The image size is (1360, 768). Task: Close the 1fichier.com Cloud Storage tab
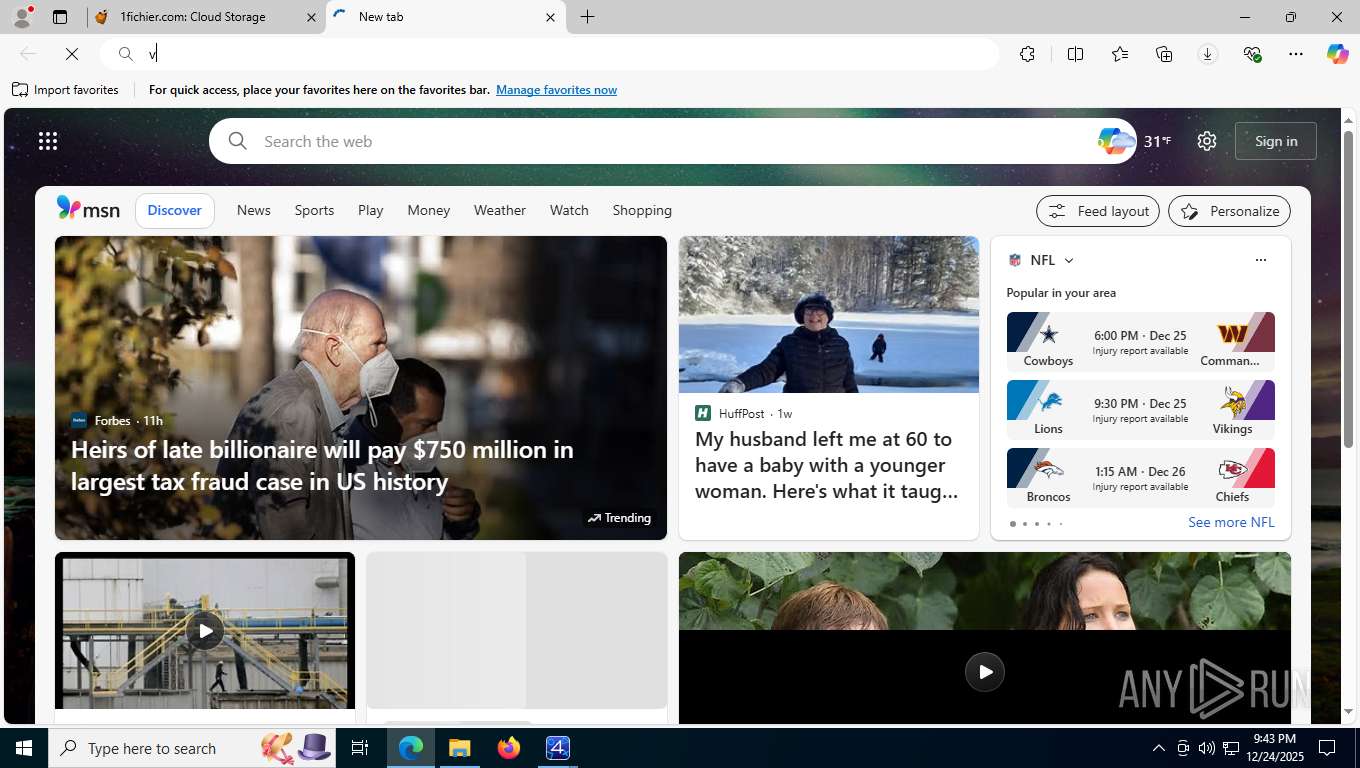[310, 17]
